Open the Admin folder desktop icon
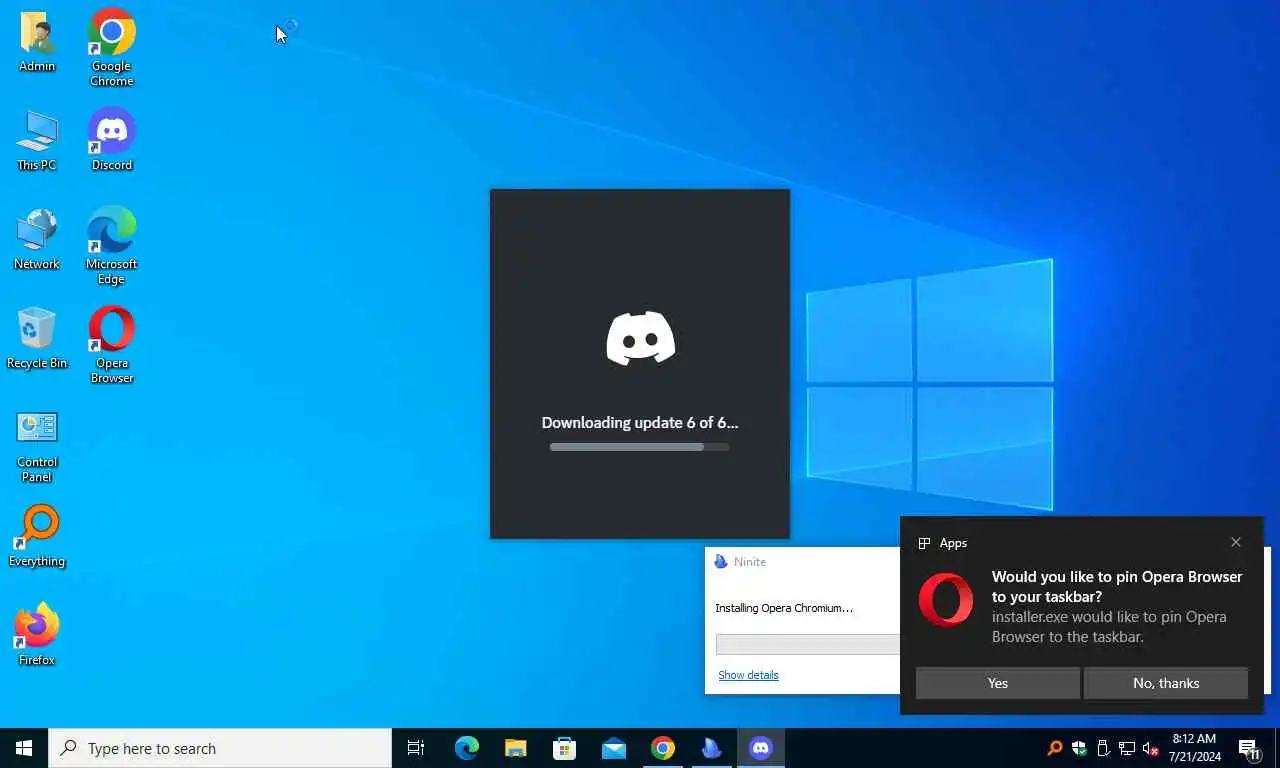 click(x=37, y=42)
